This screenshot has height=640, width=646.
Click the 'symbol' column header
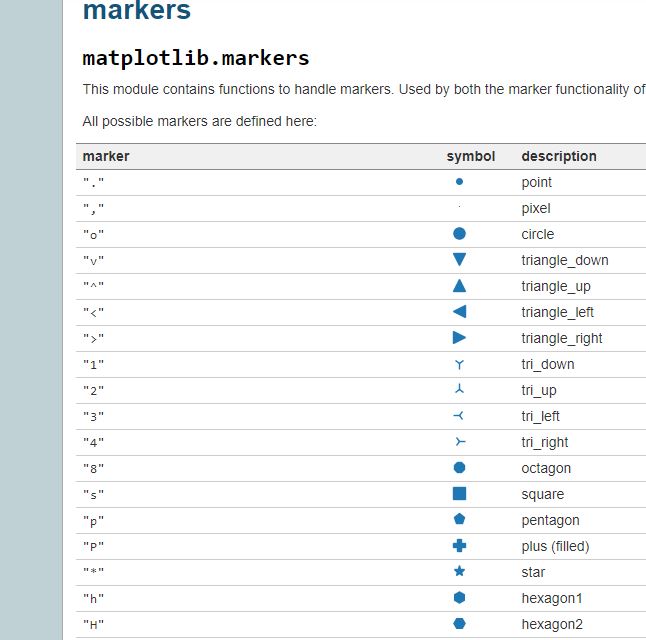click(470, 156)
